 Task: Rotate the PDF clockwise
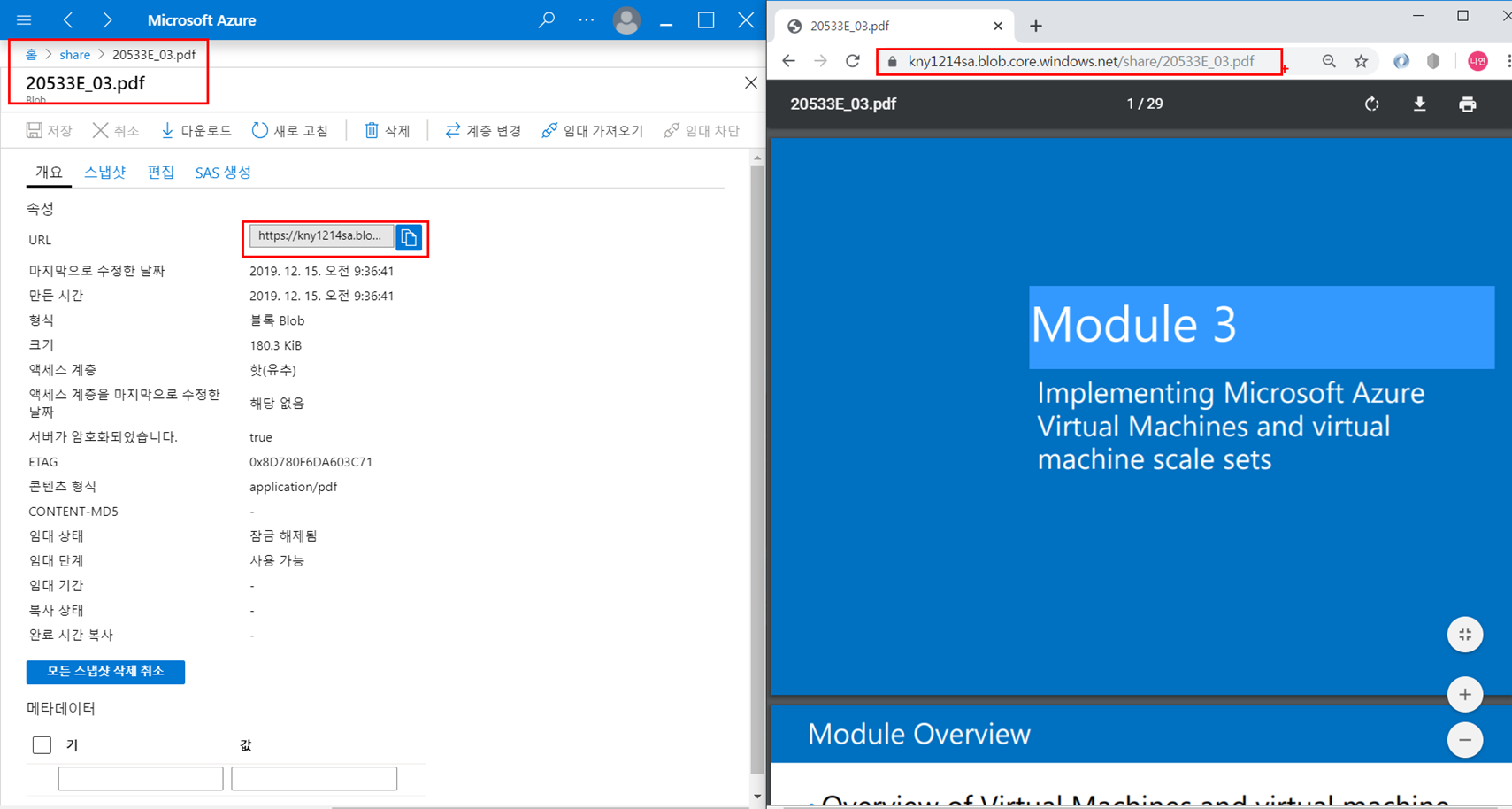[x=1371, y=104]
